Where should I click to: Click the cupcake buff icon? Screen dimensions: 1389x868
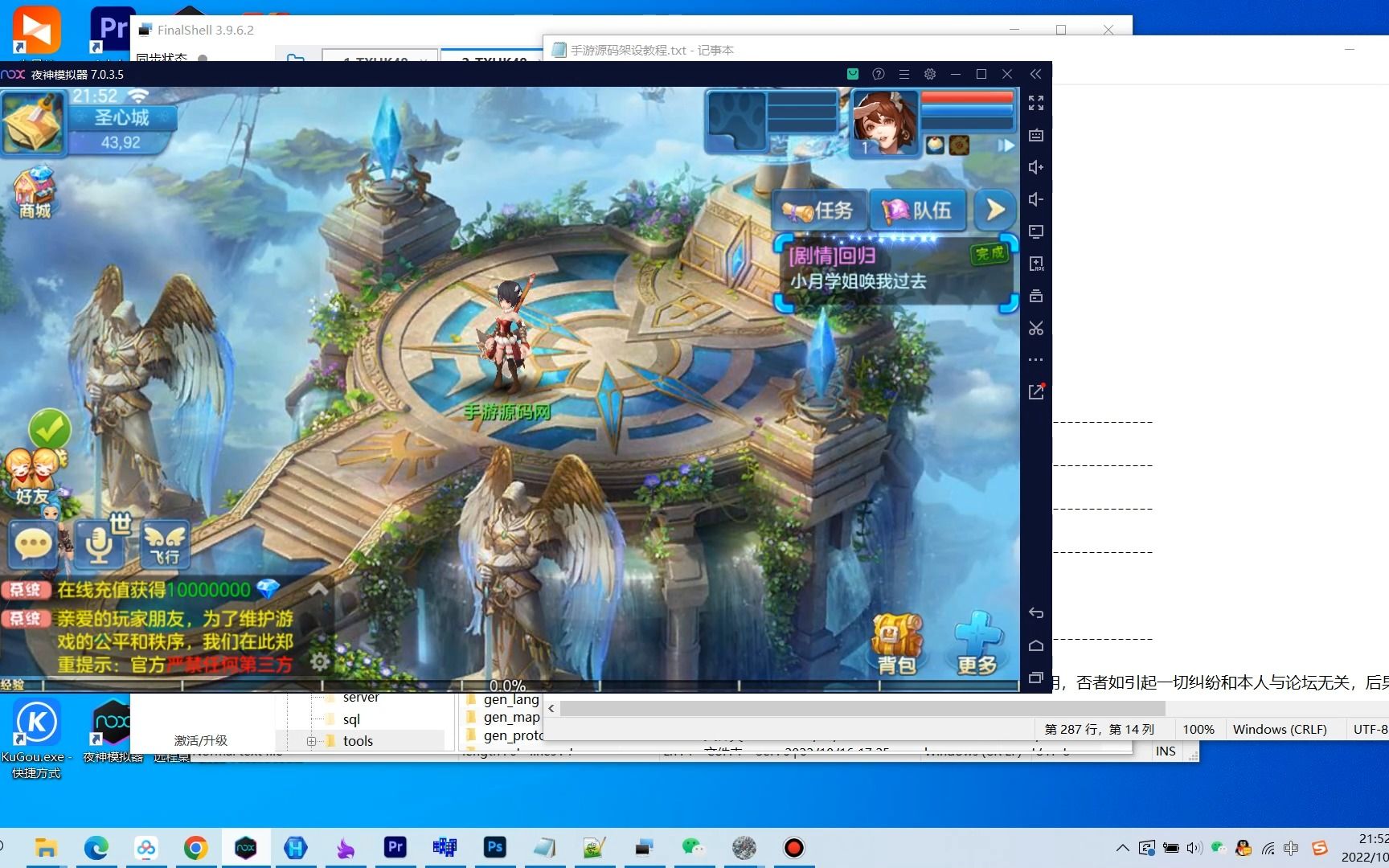pos(935,145)
